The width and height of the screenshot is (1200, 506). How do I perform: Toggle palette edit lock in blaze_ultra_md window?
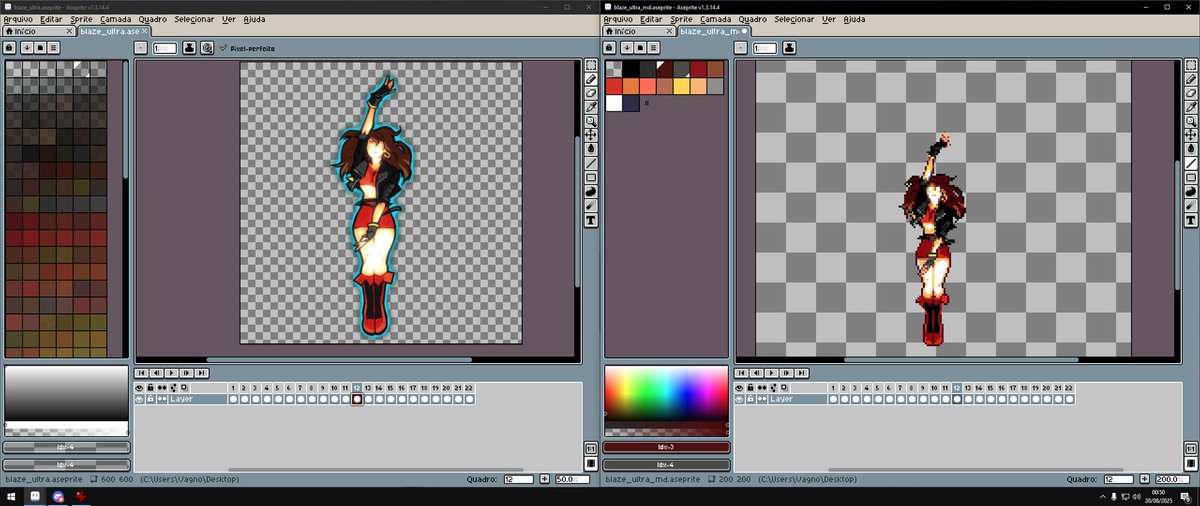(610, 47)
